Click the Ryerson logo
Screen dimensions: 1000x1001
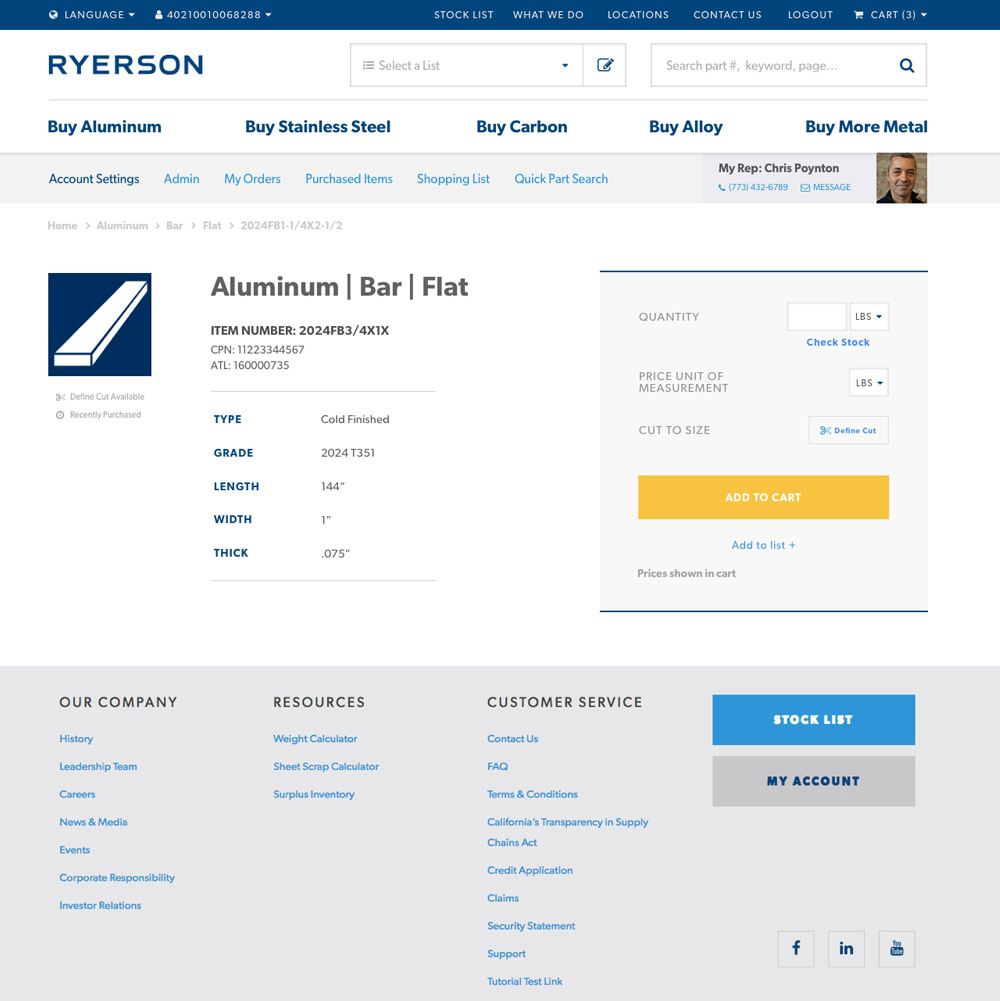(x=125, y=64)
